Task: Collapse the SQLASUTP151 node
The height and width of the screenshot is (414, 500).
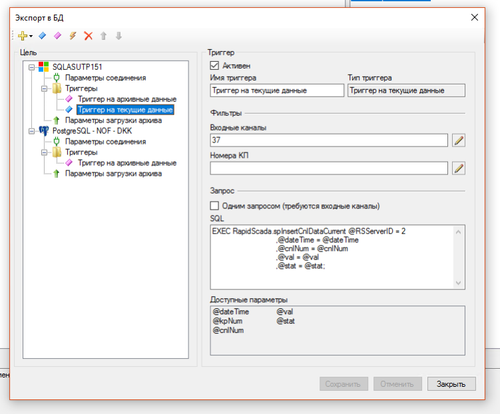Action: (x=32, y=67)
